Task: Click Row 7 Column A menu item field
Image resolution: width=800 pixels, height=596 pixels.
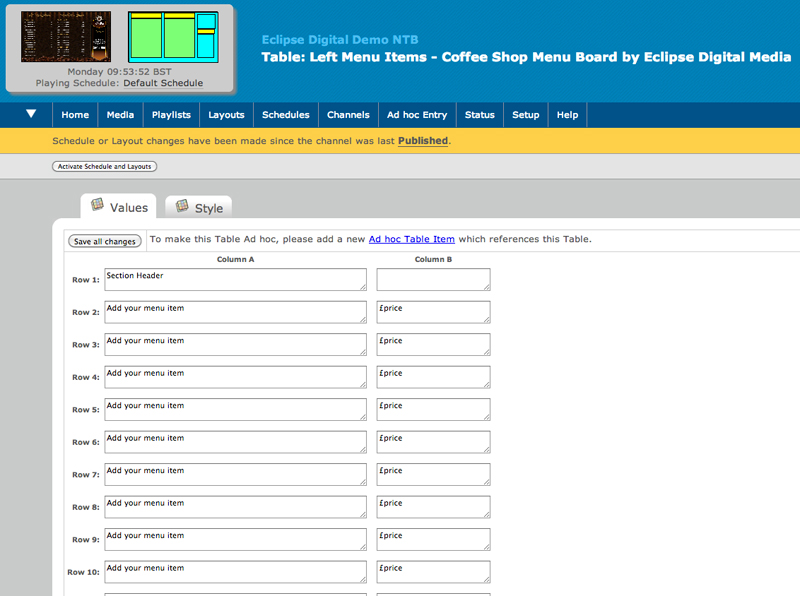Action: [236, 475]
